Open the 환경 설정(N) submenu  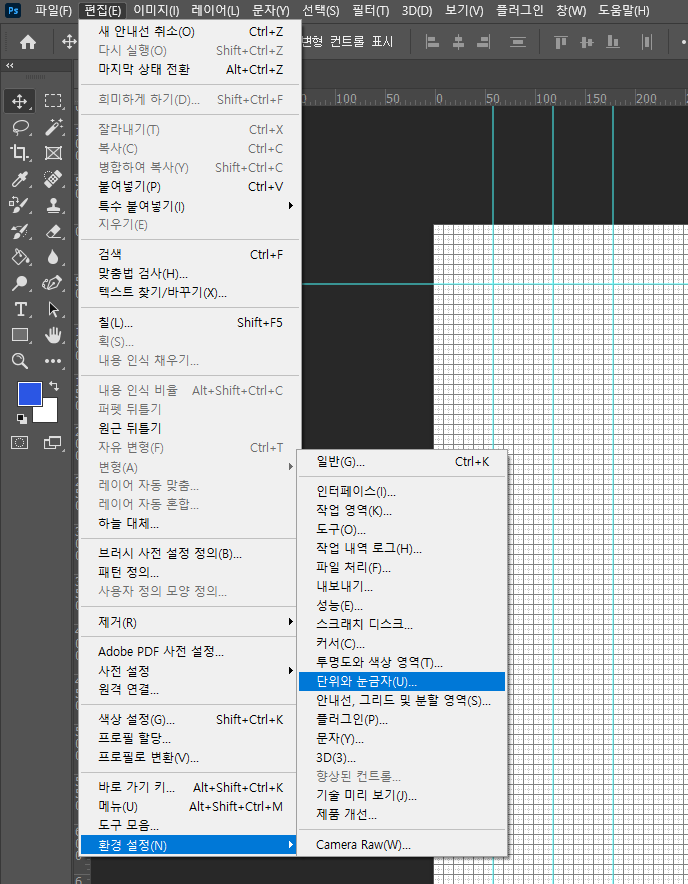[189, 845]
